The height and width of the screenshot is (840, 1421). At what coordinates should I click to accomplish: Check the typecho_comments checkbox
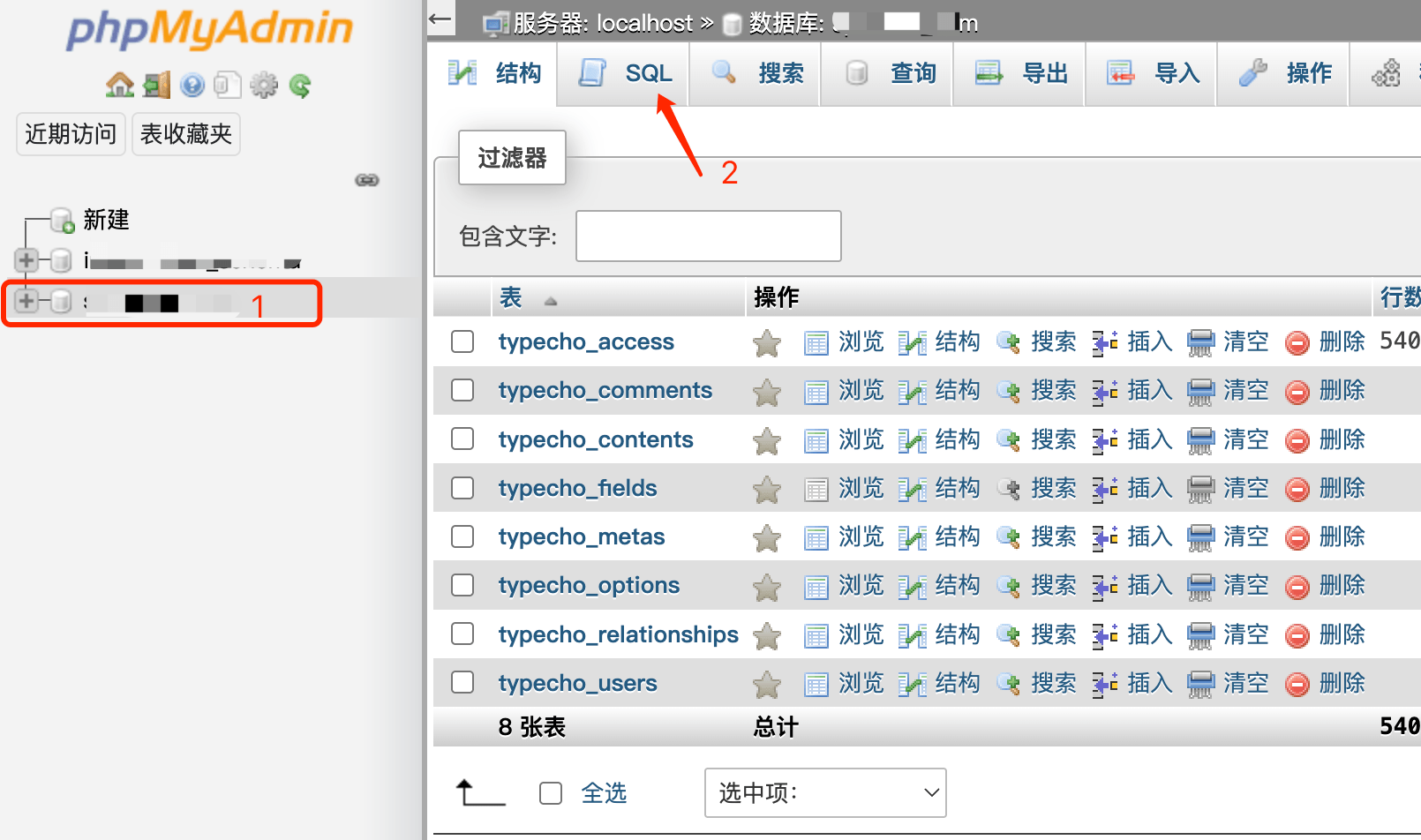[462, 390]
